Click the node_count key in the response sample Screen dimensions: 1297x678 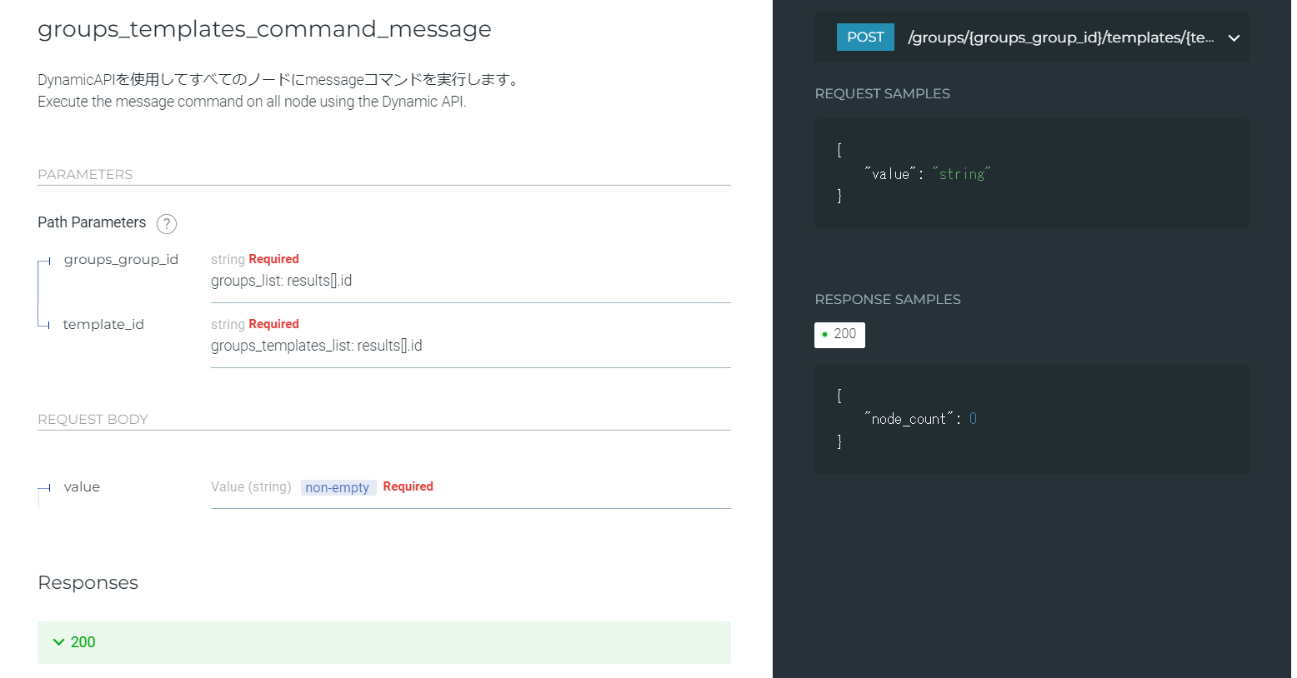[908, 419]
